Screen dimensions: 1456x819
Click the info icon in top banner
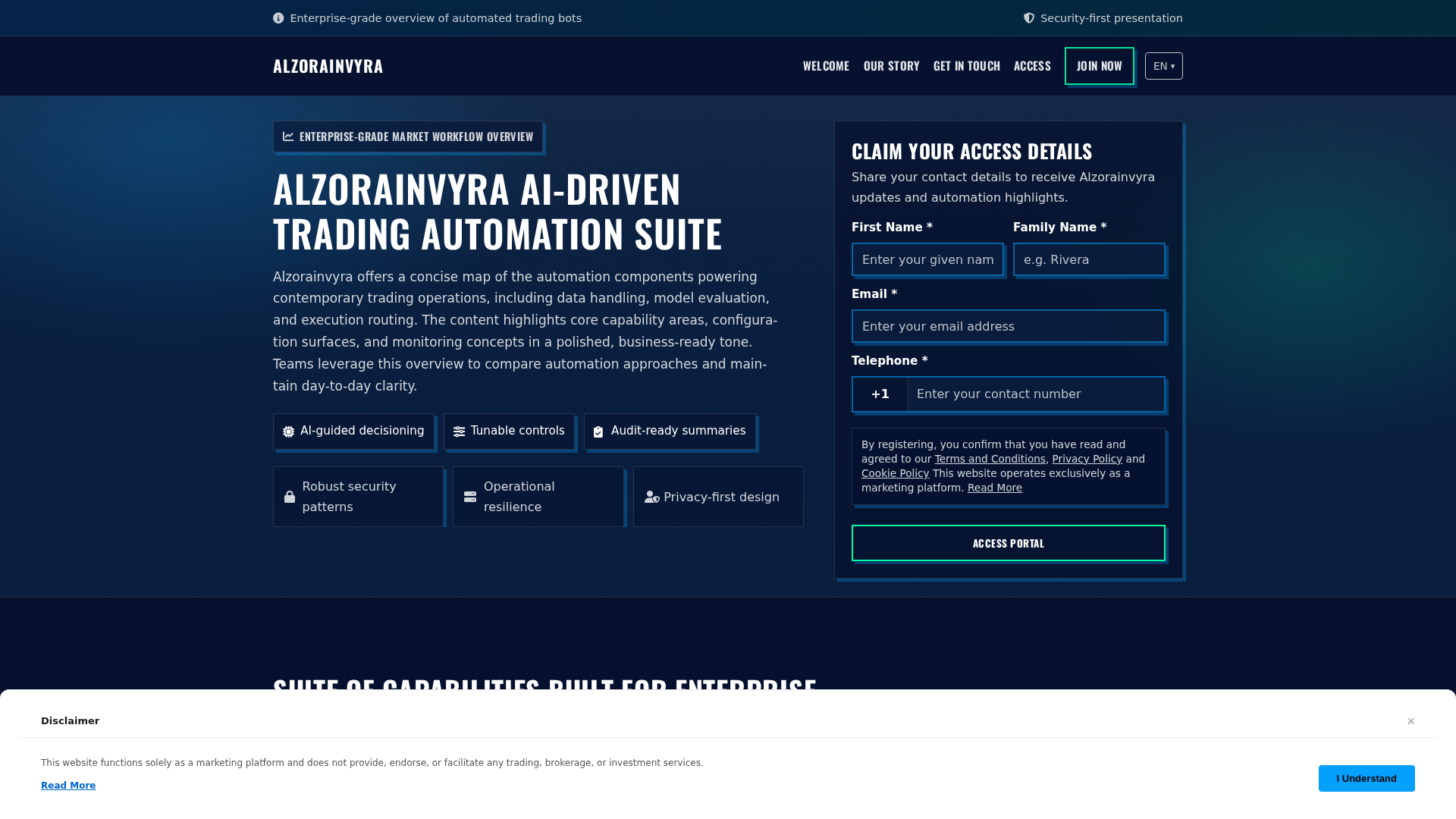[x=278, y=18]
